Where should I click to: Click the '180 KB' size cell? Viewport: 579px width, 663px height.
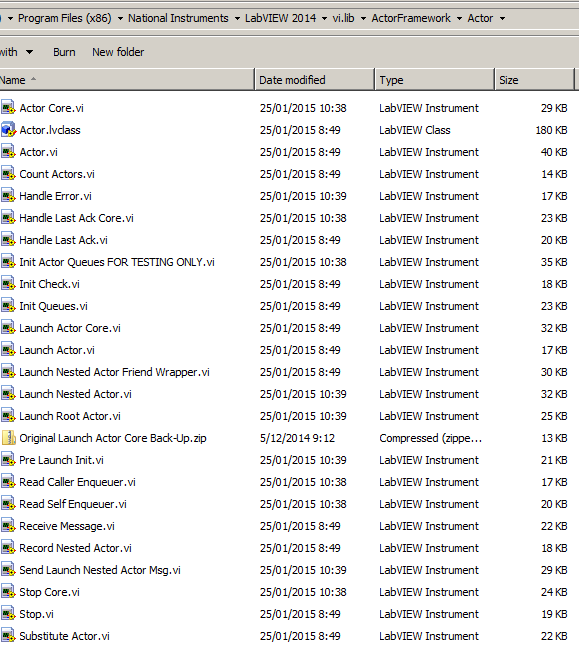click(551, 130)
